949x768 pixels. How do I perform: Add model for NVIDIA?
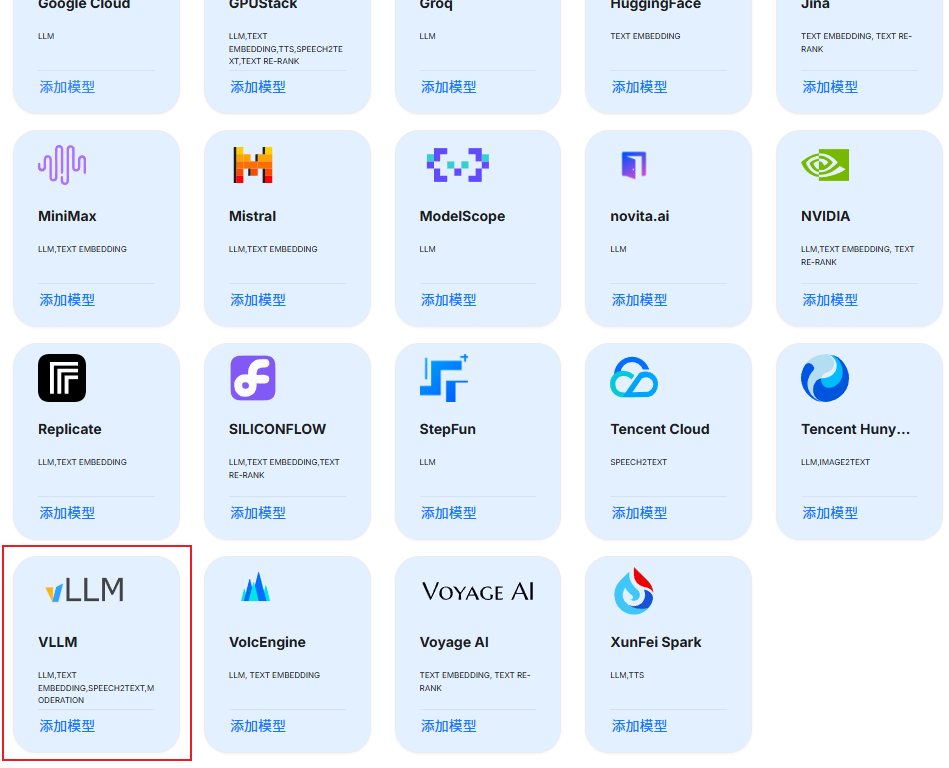830,300
